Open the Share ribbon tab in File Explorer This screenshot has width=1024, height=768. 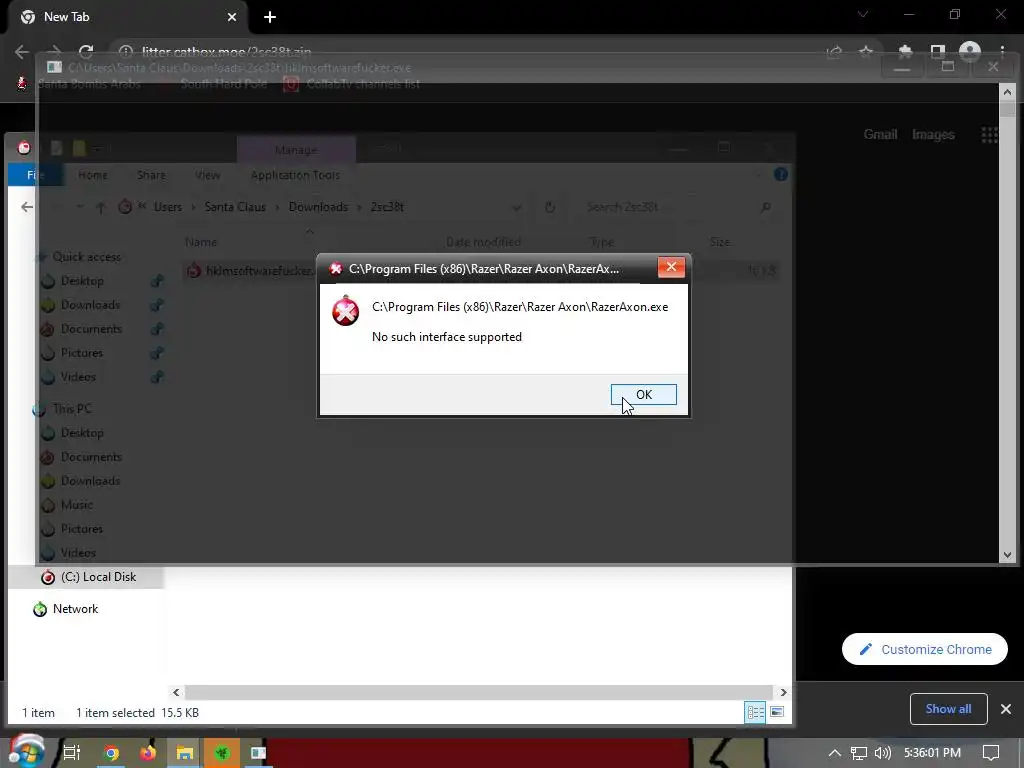[x=151, y=175]
